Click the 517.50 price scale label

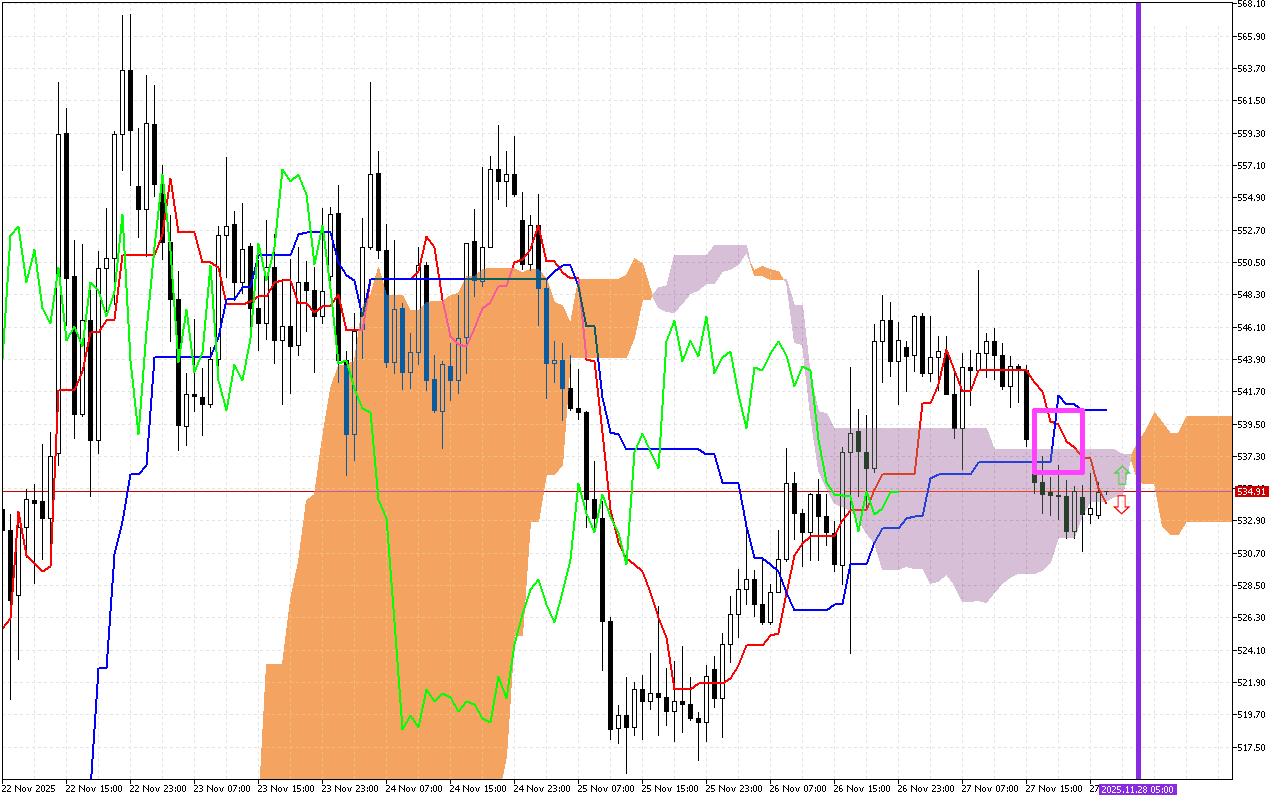point(1252,747)
